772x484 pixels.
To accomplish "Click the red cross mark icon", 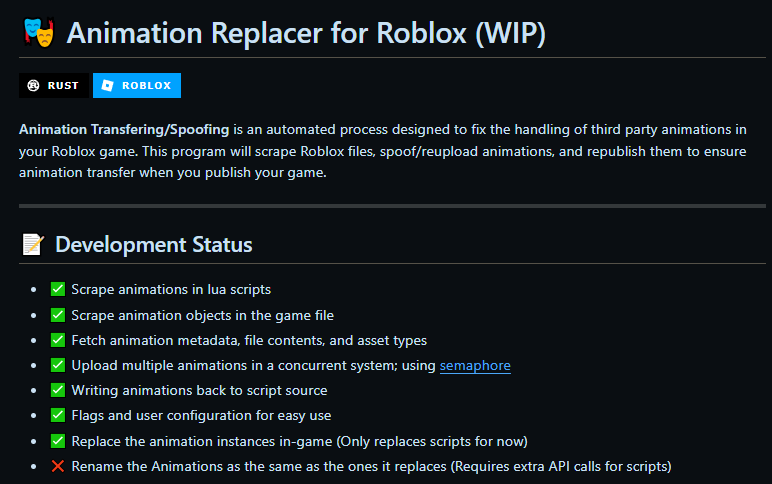I will point(58,466).
